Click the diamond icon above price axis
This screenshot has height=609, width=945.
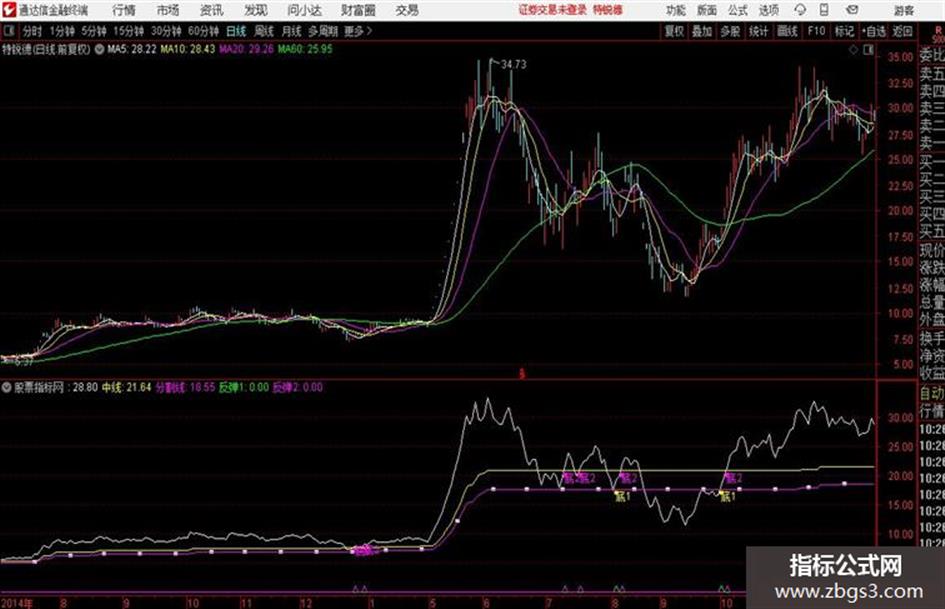pyautogui.click(x=853, y=50)
